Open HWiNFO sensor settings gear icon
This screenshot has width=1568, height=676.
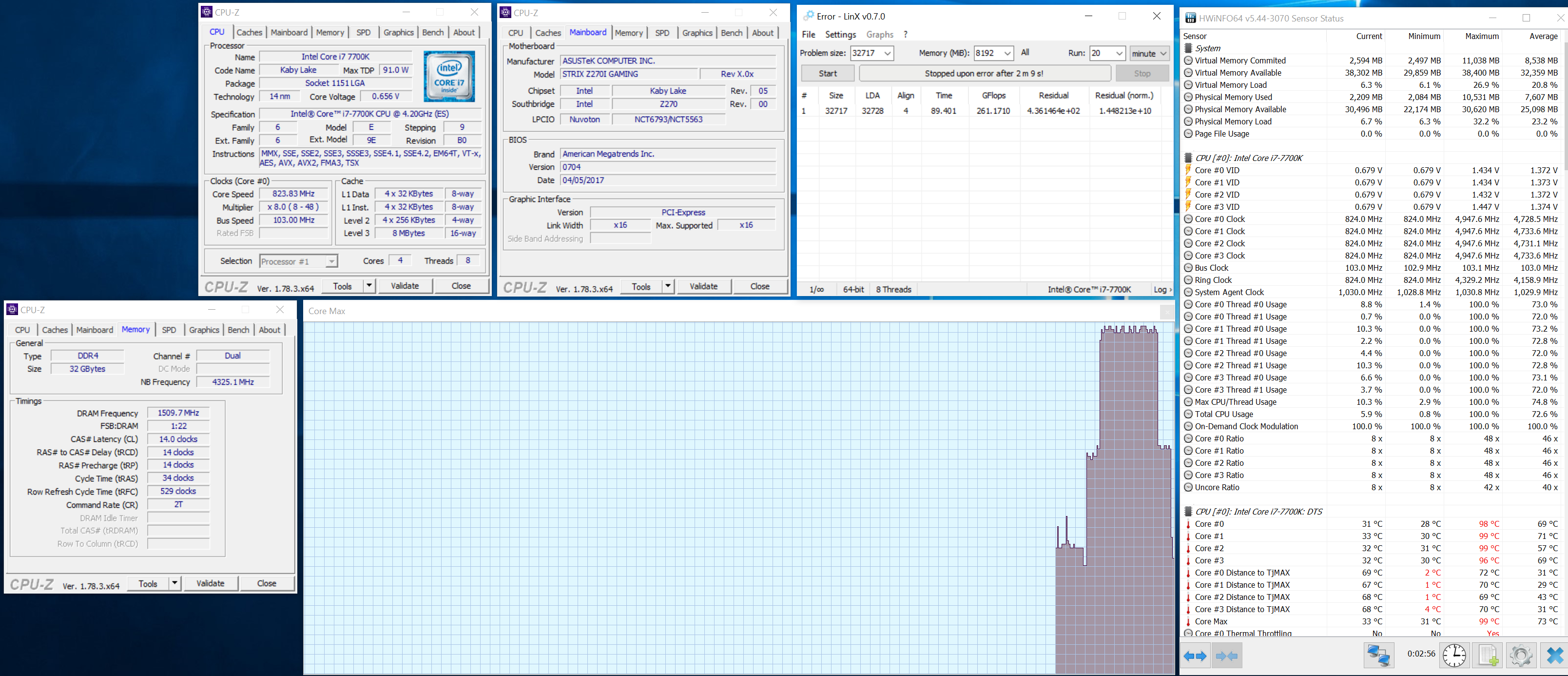(1521, 656)
